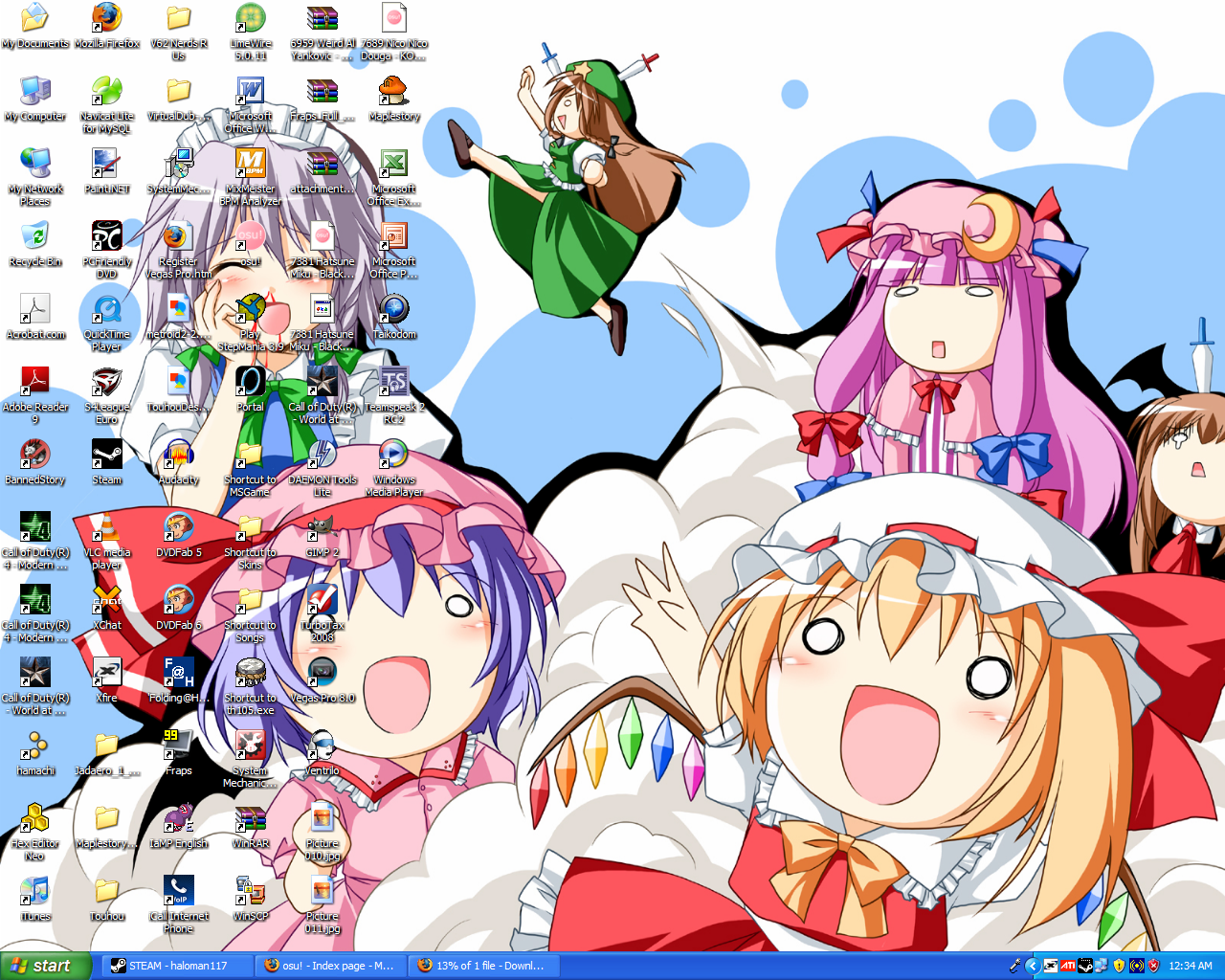The height and width of the screenshot is (980, 1225).
Task: Select the 6959 Weird Al Yankovic archive
Action: point(323,18)
